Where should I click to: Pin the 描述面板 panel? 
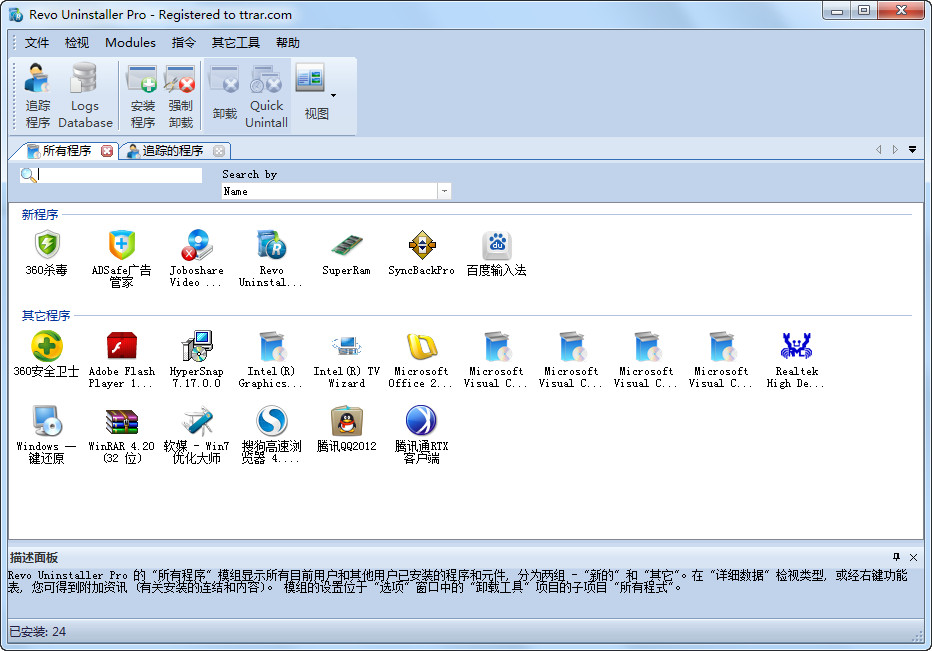[896, 557]
